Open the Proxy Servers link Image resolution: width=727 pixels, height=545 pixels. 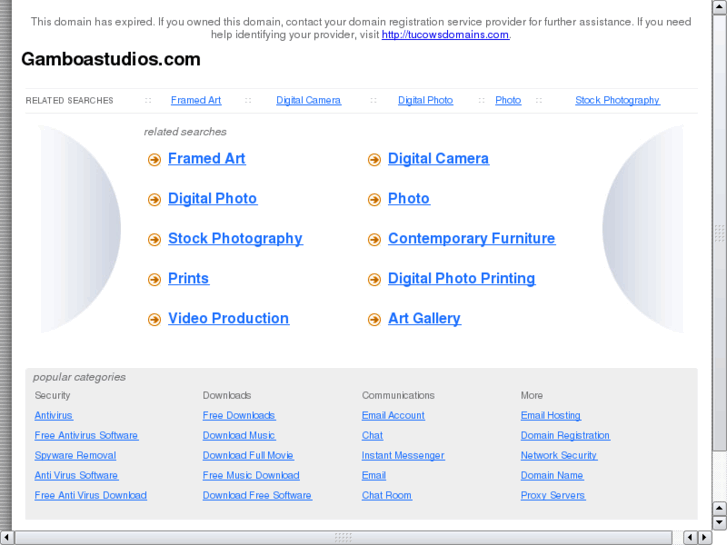[x=553, y=495]
